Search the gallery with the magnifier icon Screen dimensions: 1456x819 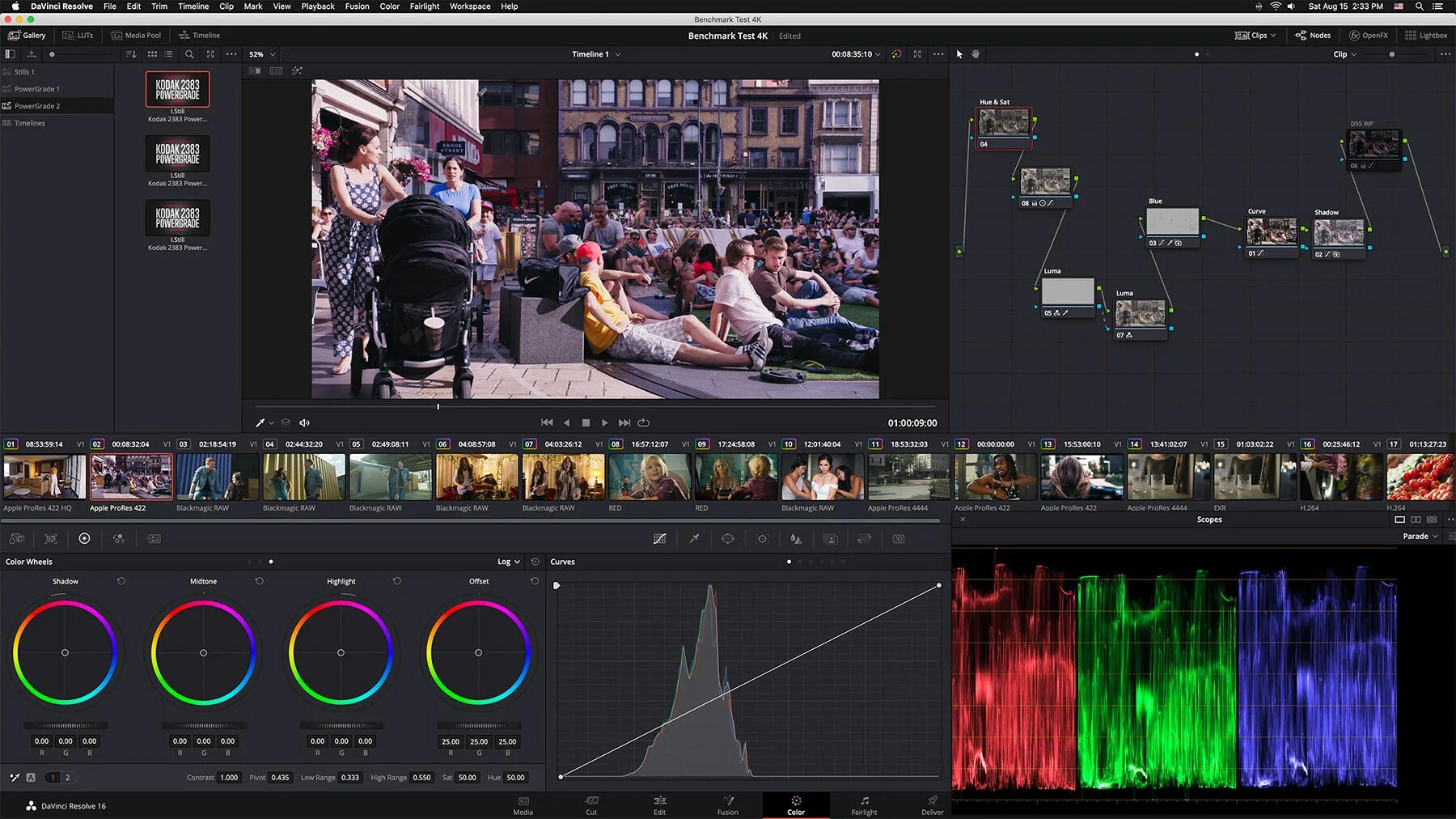pos(189,54)
